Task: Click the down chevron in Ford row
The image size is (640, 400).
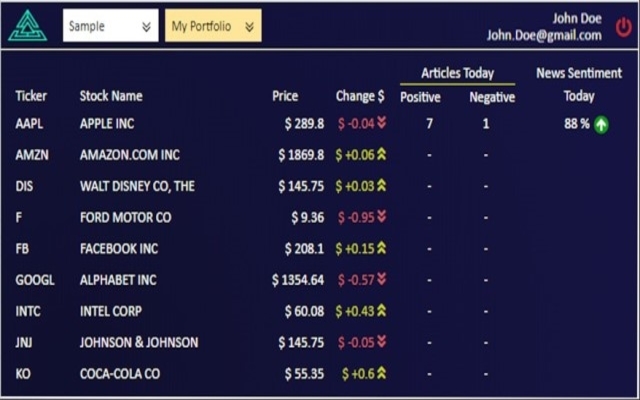Action: [382, 216]
